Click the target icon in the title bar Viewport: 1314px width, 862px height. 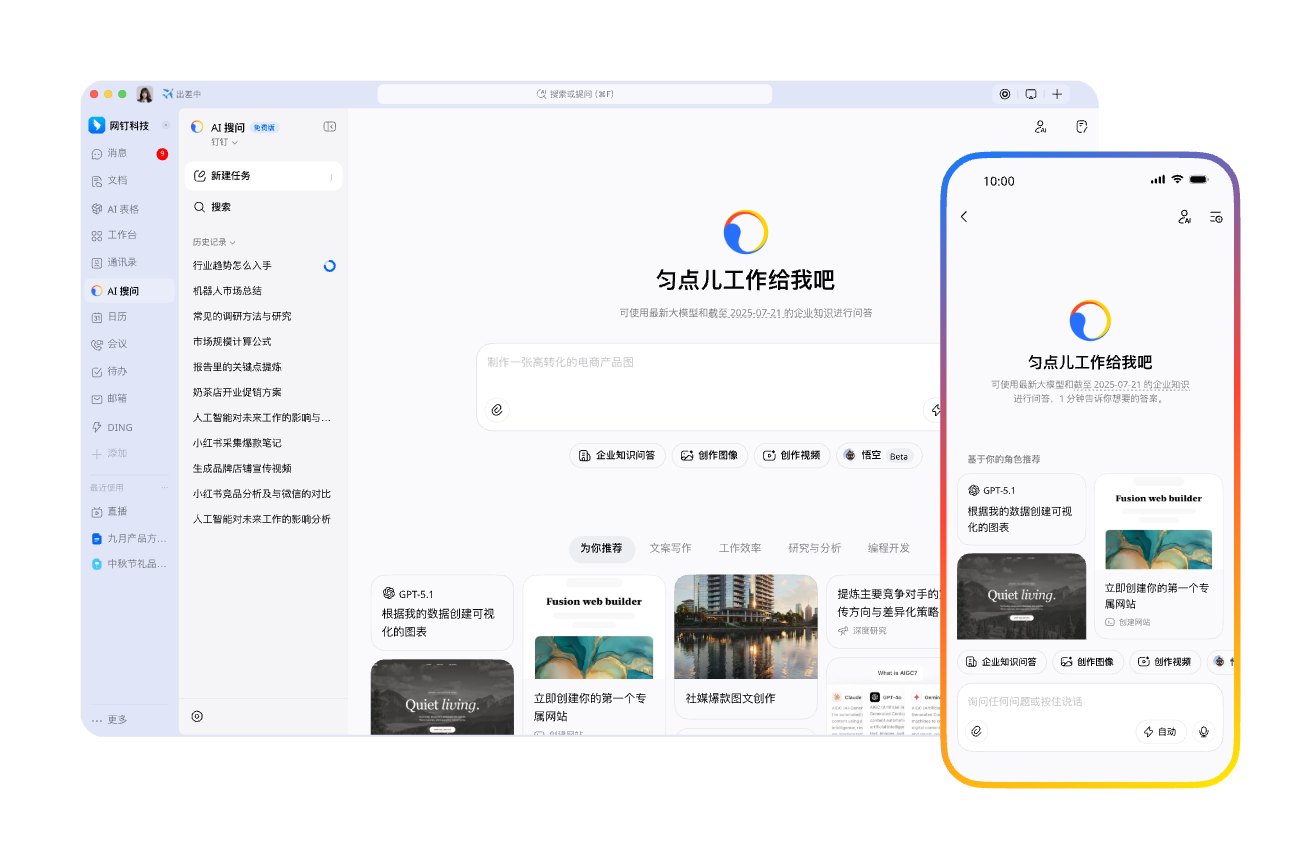[x=1005, y=94]
